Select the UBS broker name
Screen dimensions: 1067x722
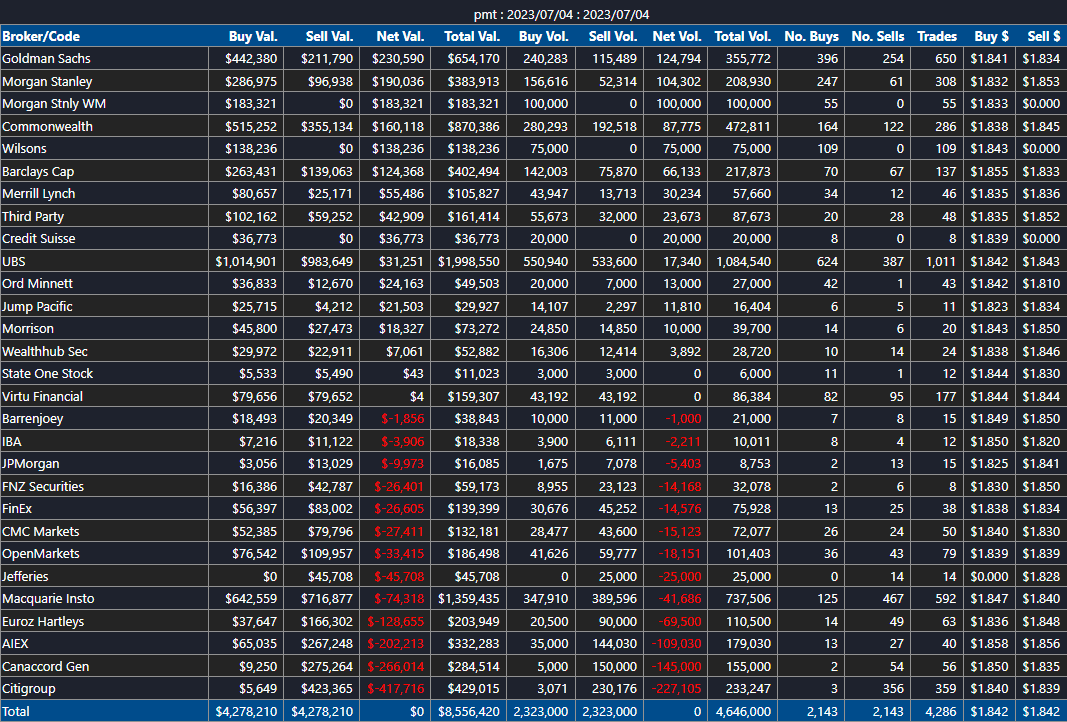14,261
